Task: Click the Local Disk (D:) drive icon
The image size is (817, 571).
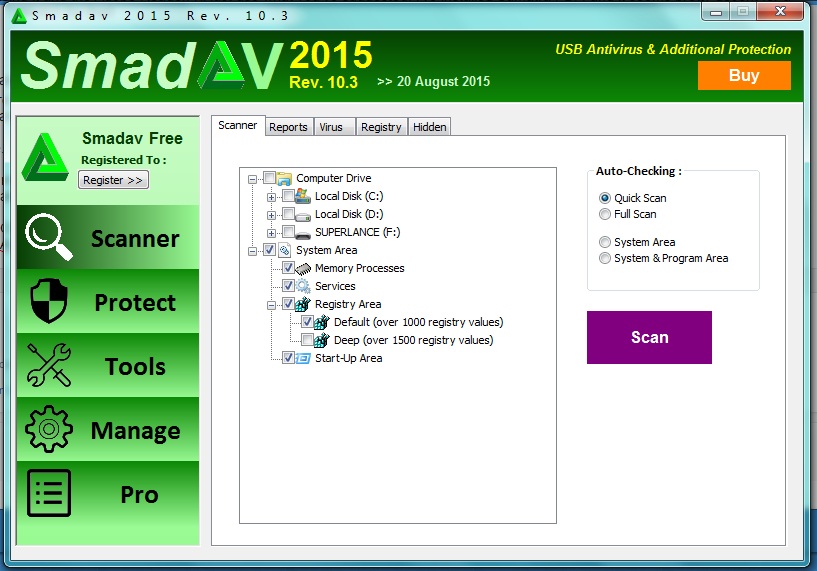Action: (303, 215)
